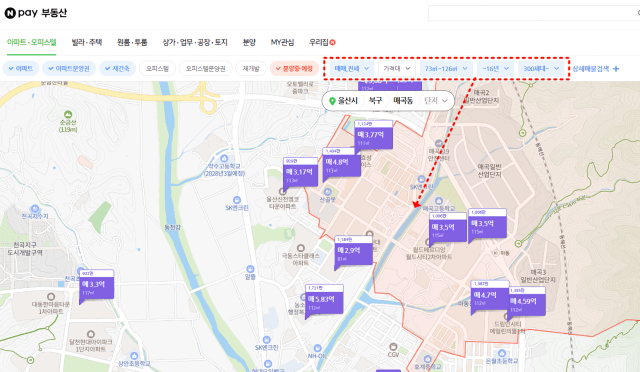Screen dimensions: 640x372
Task: Open the Npay 부동산 logo home
Action: [36, 13]
